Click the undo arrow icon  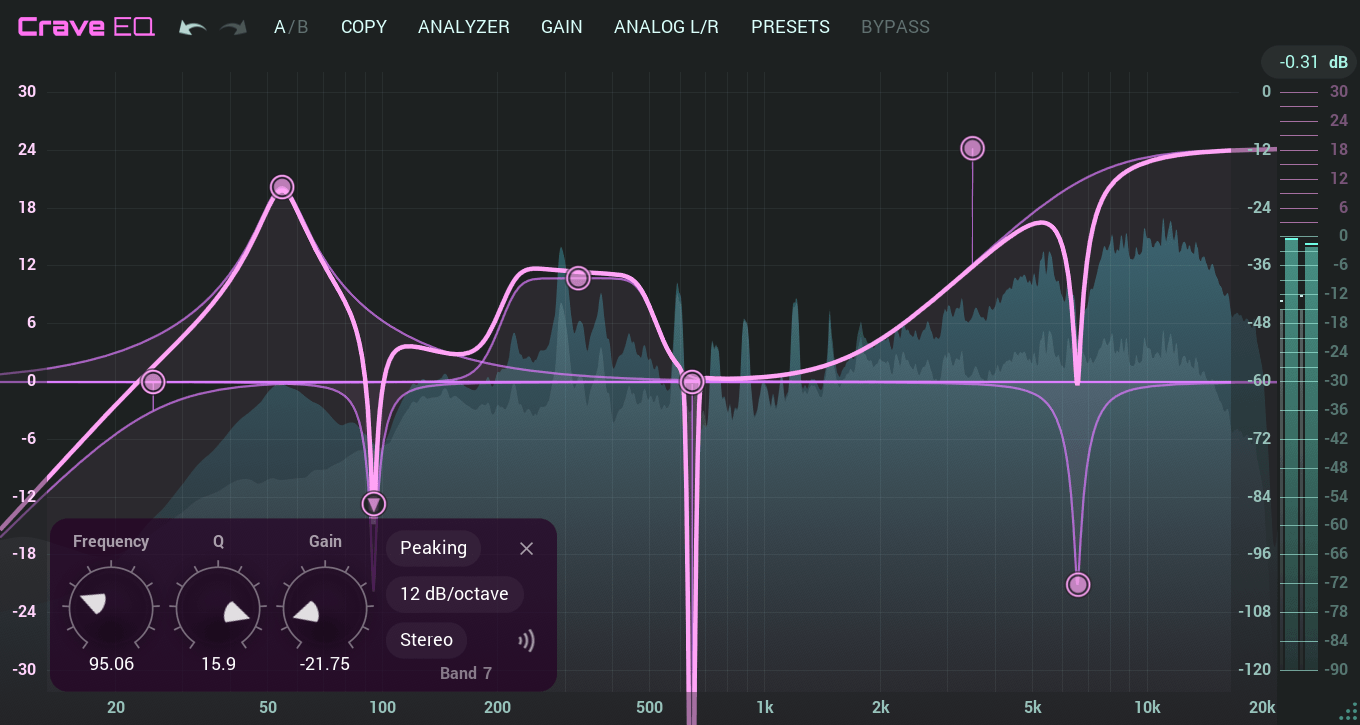192,27
